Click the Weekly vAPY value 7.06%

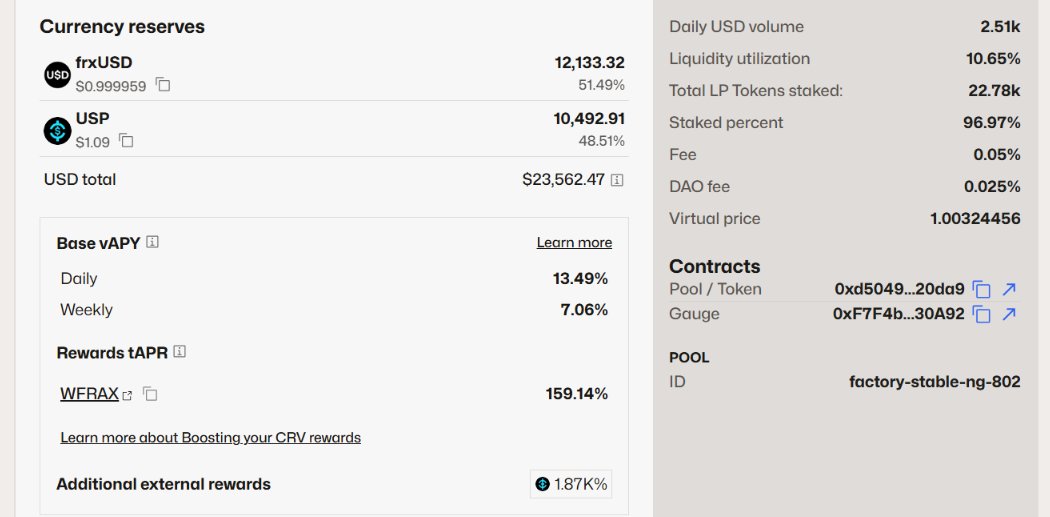[584, 310]
